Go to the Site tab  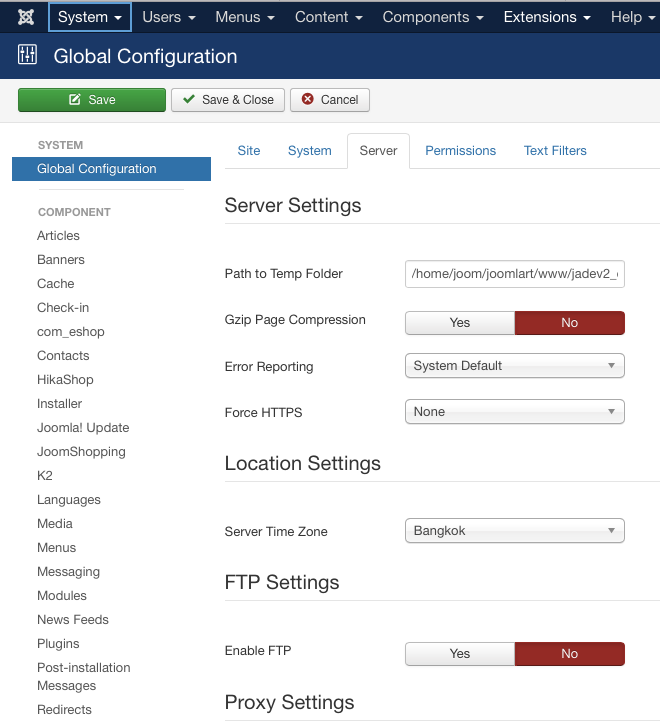pyautogui.click(x=249, y=151)
